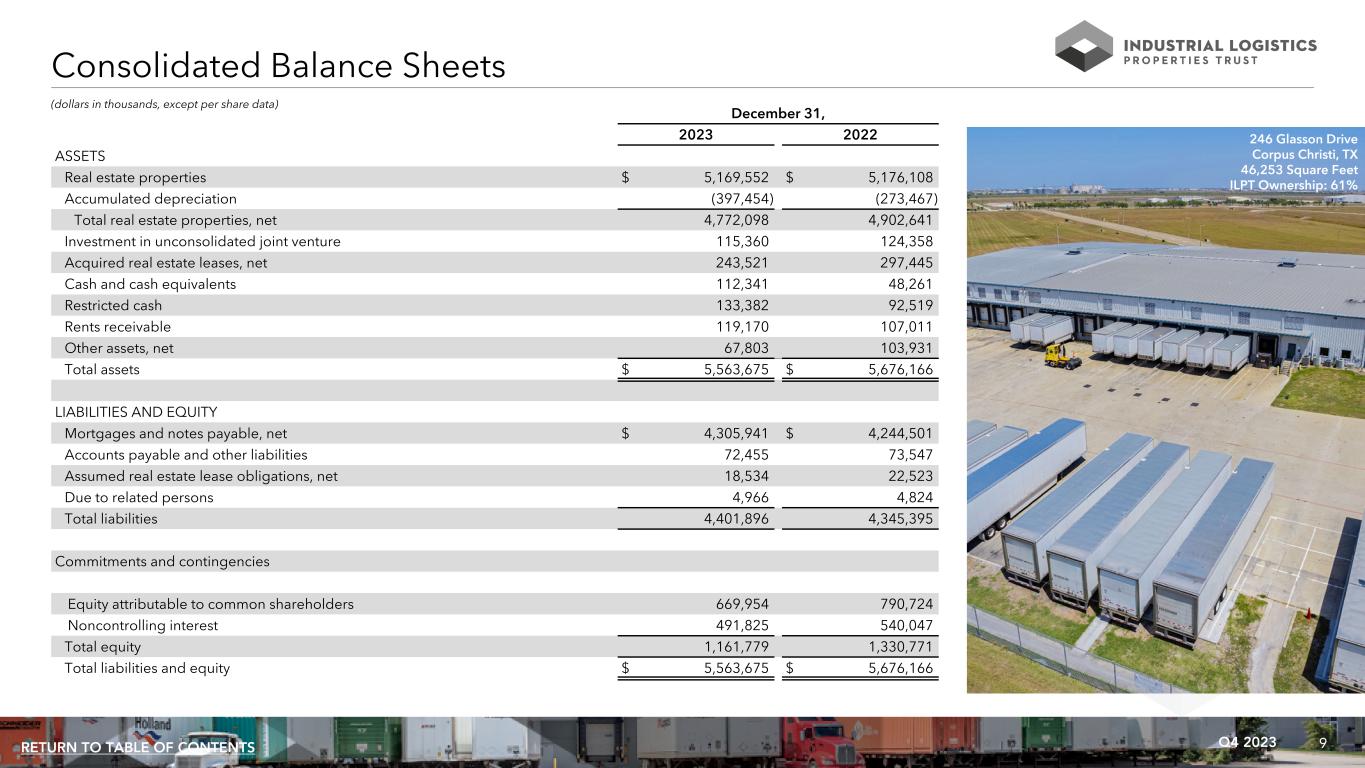
Task: Select the 18,534 lease obligations value
Action: pyautogui.click(x=747, y=476)
